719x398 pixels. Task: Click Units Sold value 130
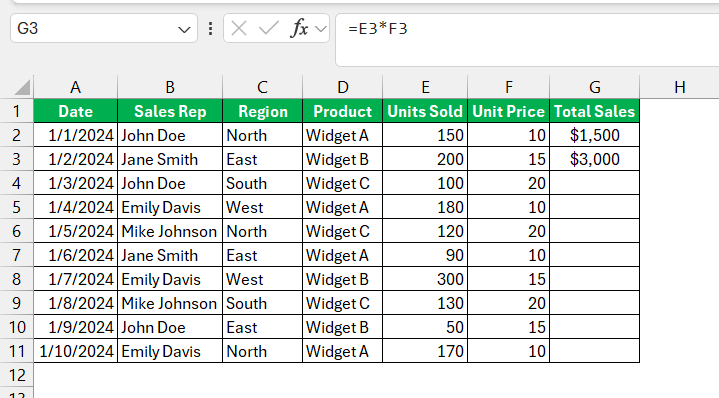click(x=425, y=303)
